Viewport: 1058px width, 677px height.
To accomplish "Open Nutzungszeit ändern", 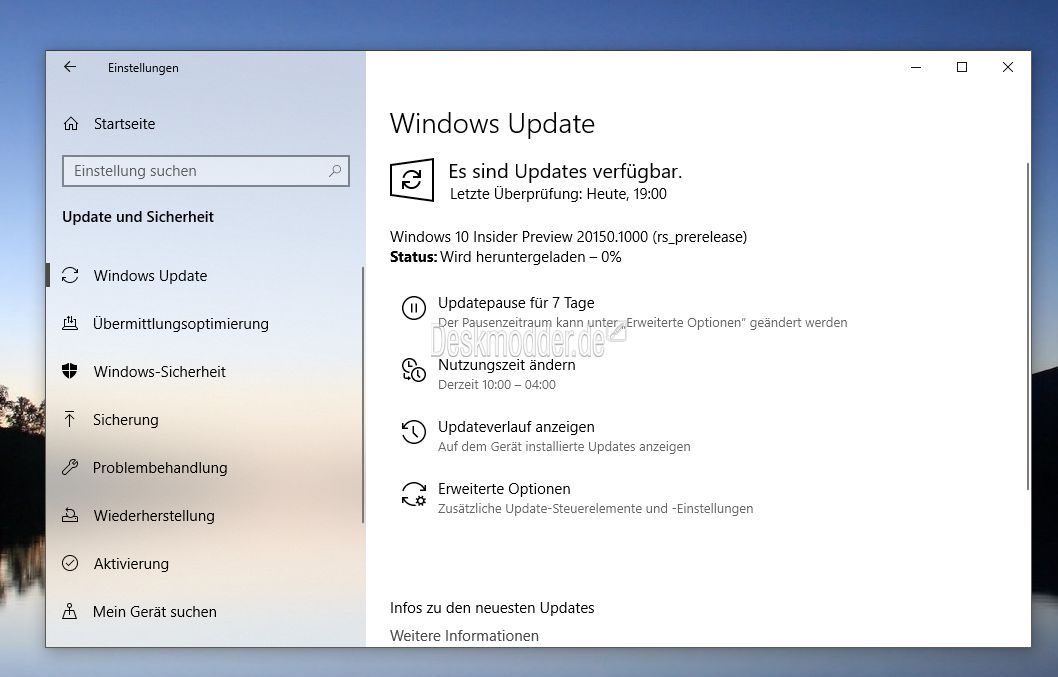I will (x=507, y=364).
